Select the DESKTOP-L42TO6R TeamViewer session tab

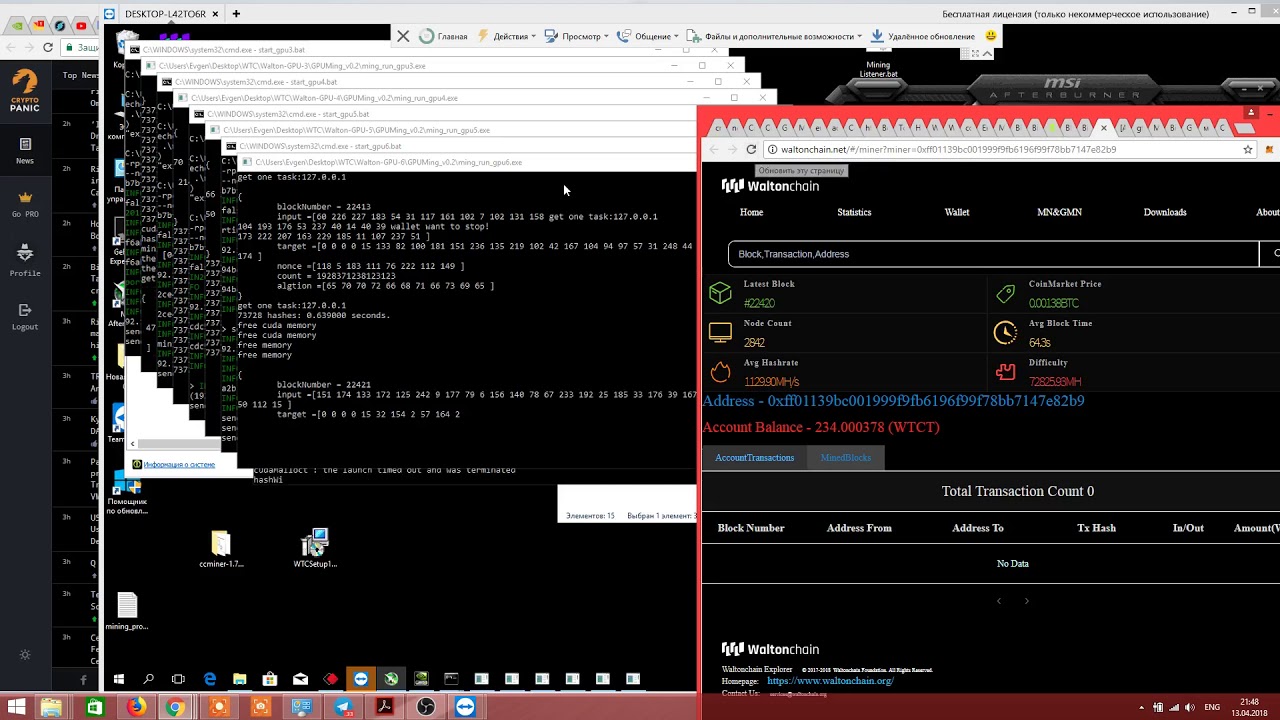pos(166,14)
